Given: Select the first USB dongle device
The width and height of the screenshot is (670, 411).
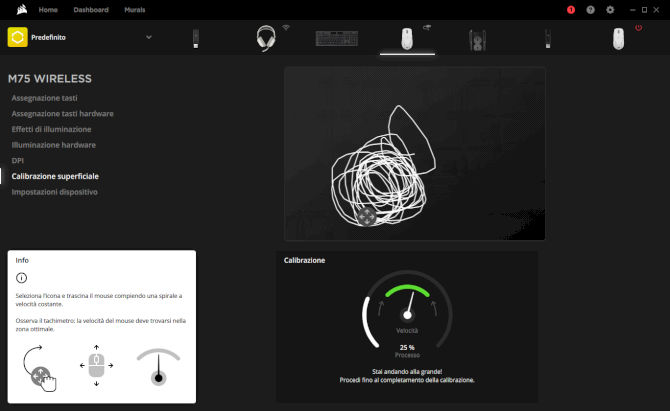Looking at the screenshot, I should 196,39.
